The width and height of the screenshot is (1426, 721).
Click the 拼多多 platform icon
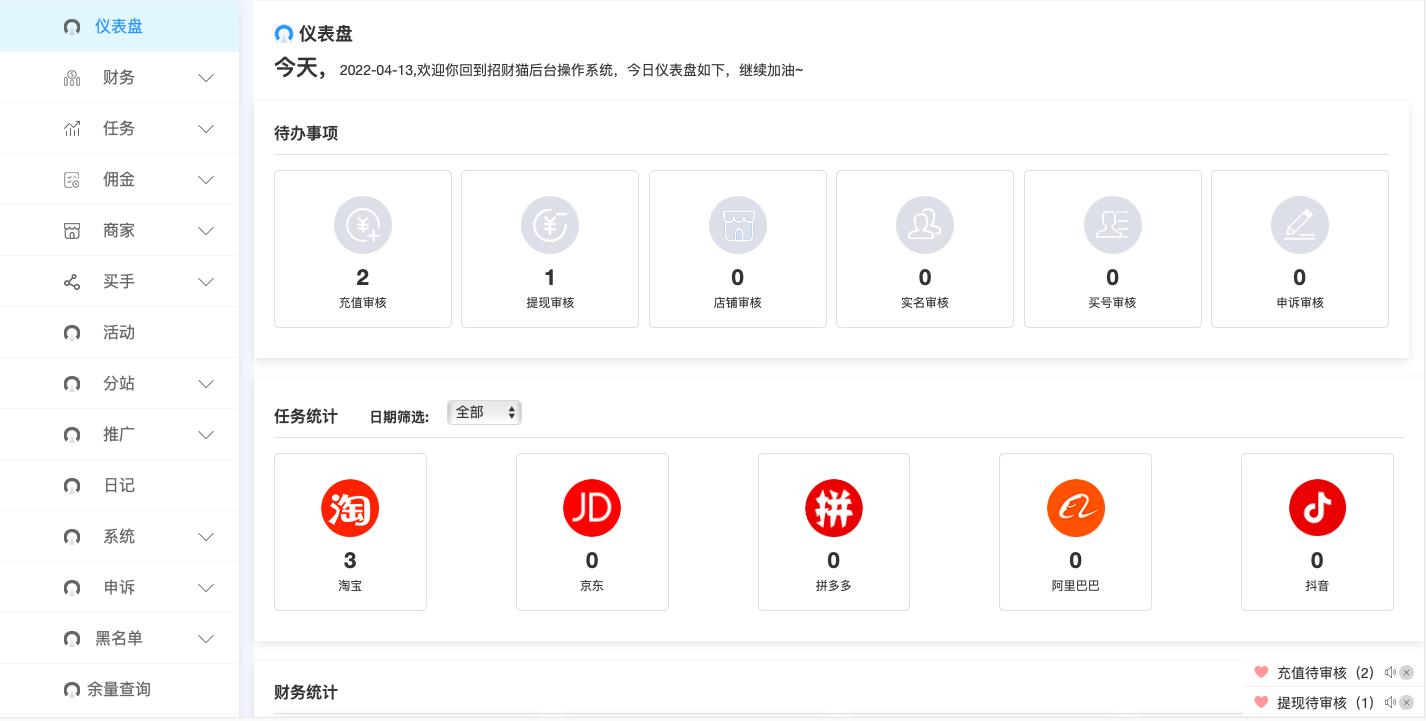pos(834,508)
